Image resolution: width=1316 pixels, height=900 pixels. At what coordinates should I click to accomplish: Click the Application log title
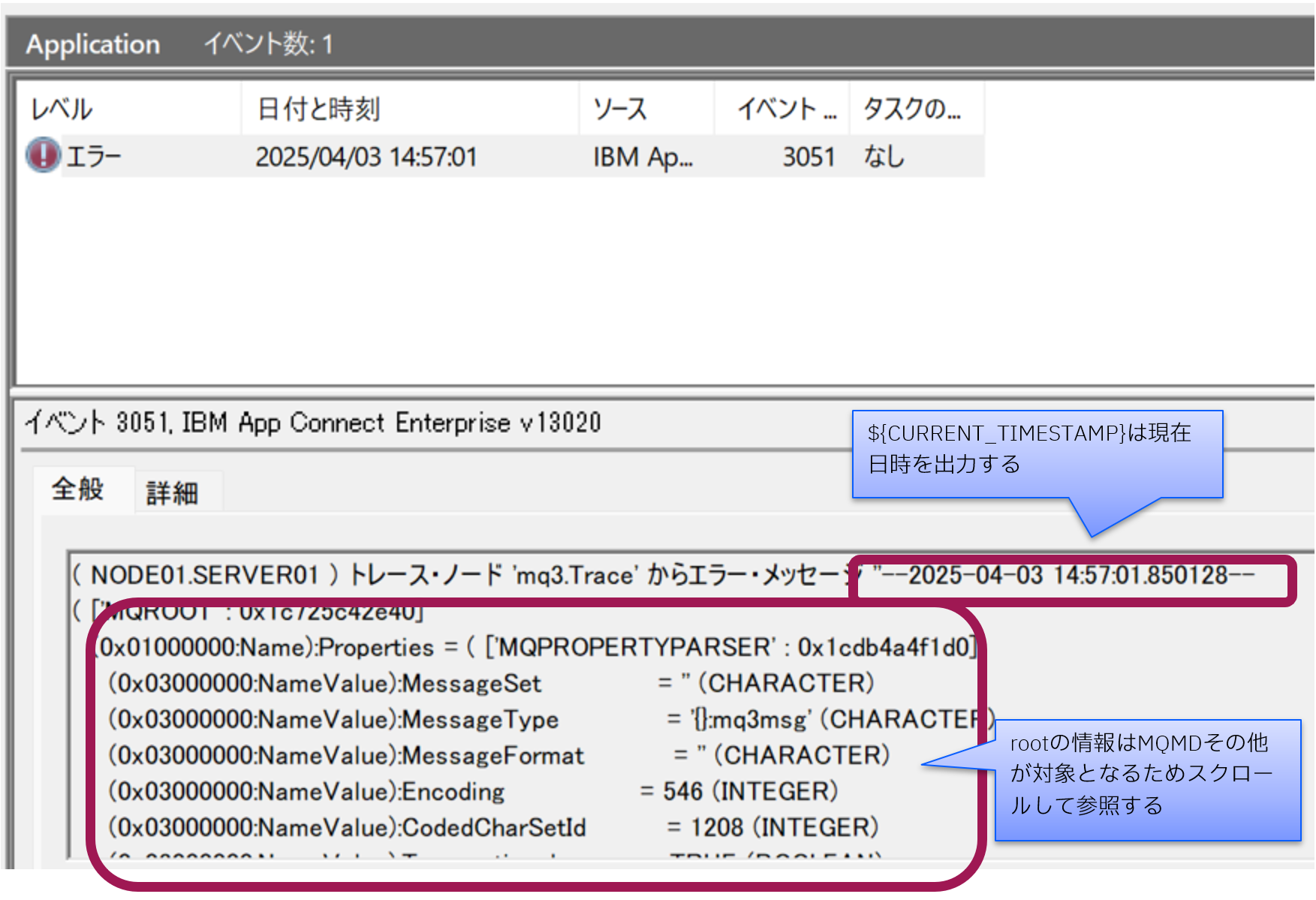point(93,44)
